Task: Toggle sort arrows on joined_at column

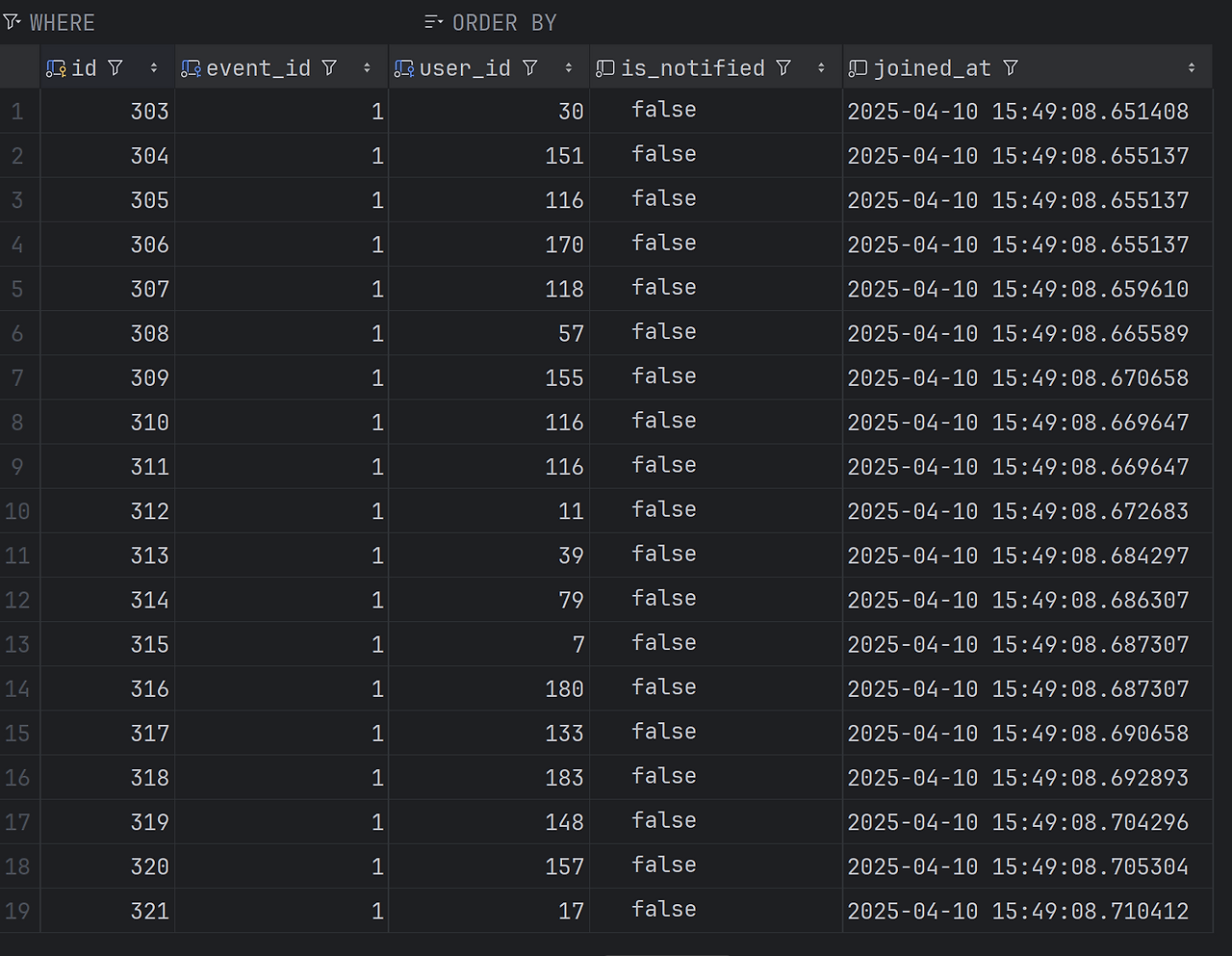Action: [x=1192, y=67]
